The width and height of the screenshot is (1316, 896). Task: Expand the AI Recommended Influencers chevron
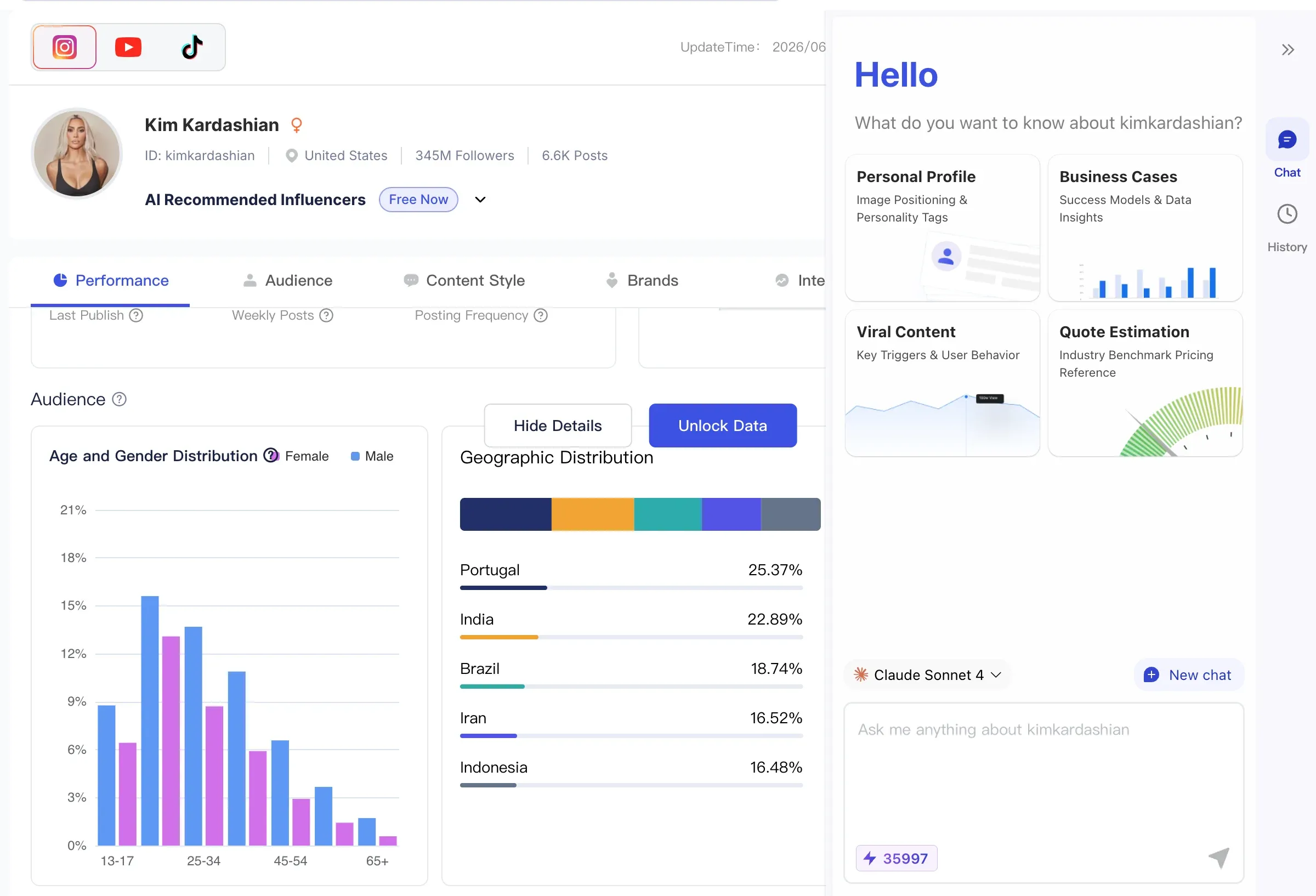[480, 200]
